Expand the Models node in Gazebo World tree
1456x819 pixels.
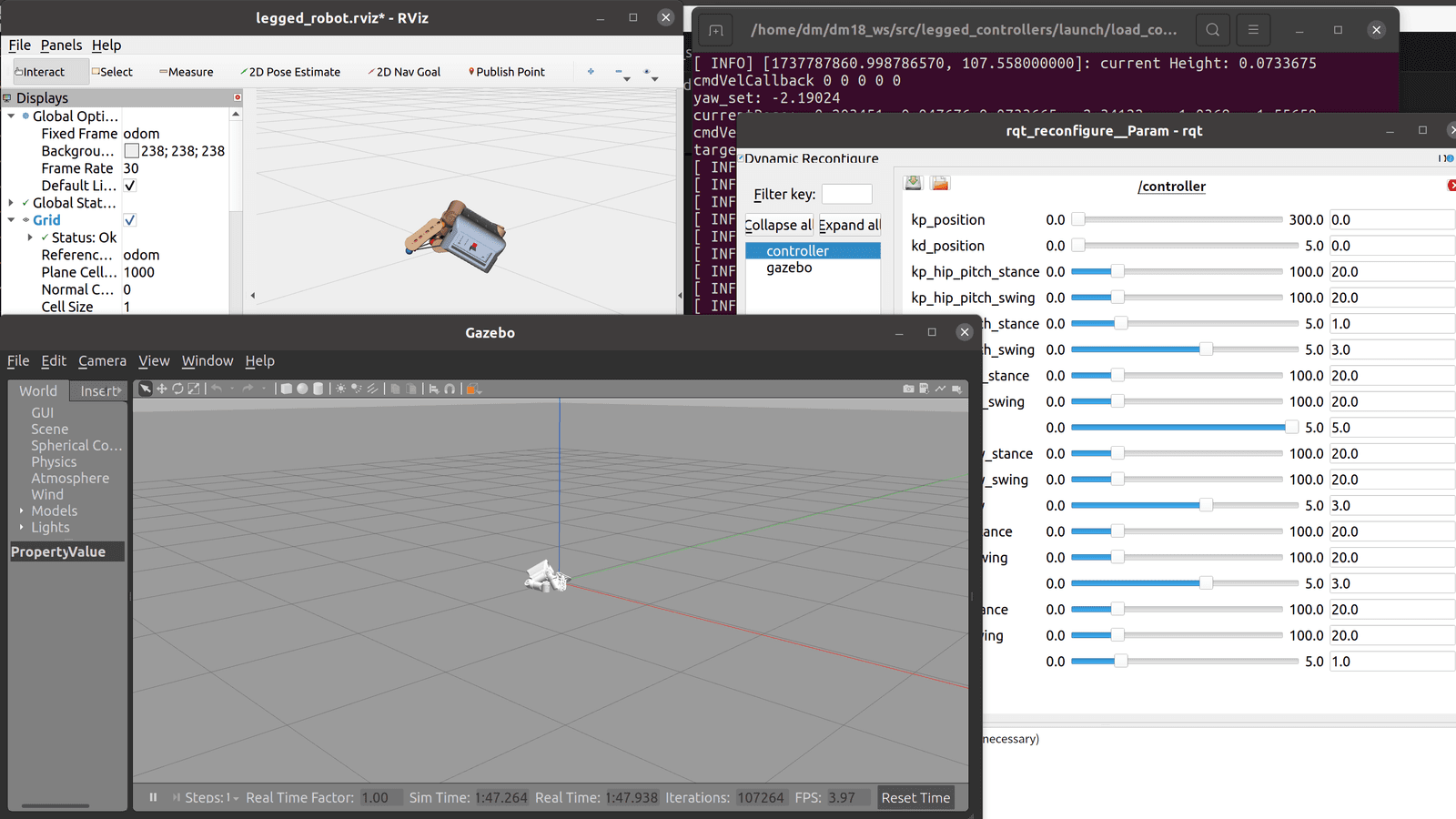tap(22, 511)
